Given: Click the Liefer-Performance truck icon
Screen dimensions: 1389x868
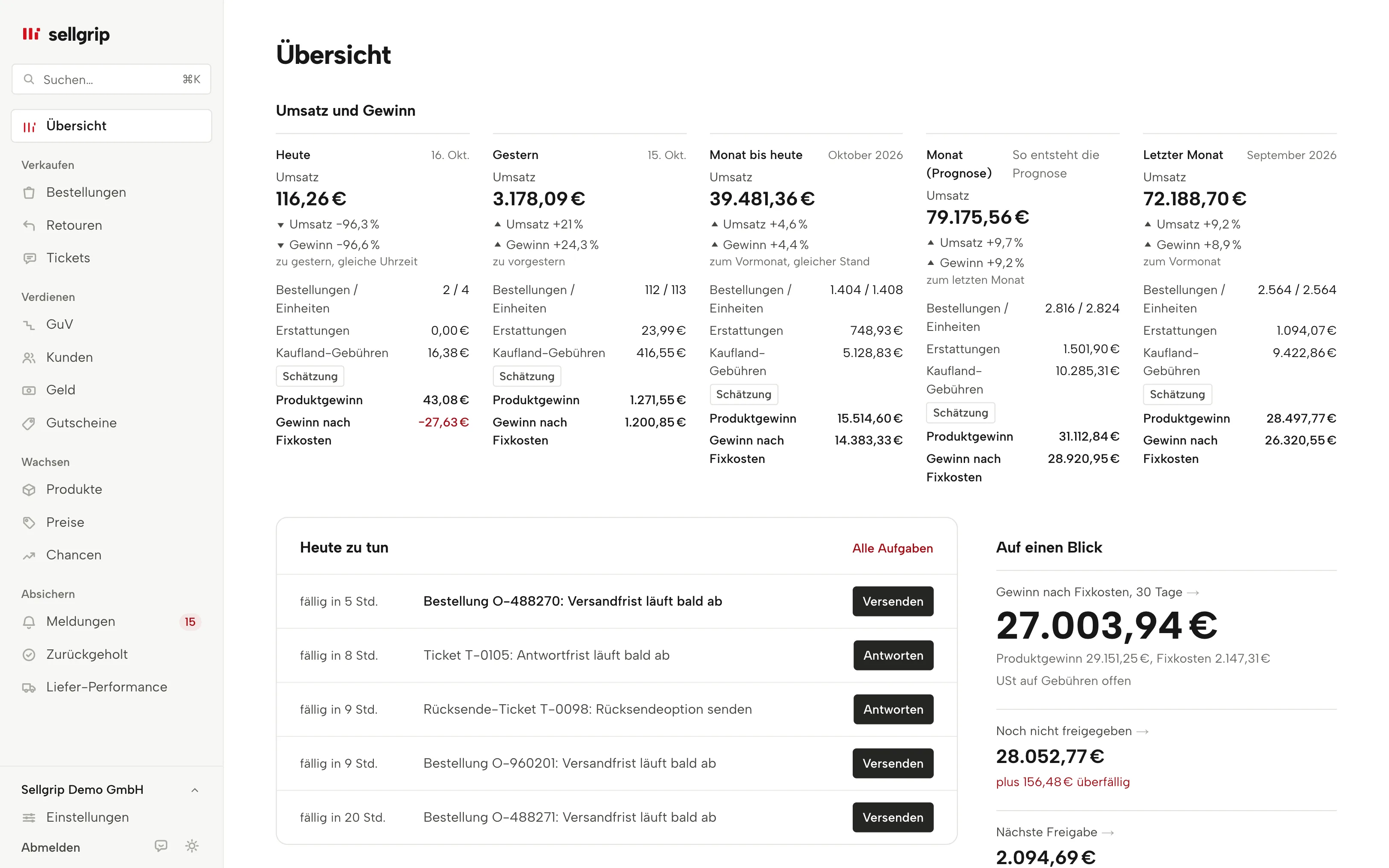Looking at the screenshot, I should 29,687.
